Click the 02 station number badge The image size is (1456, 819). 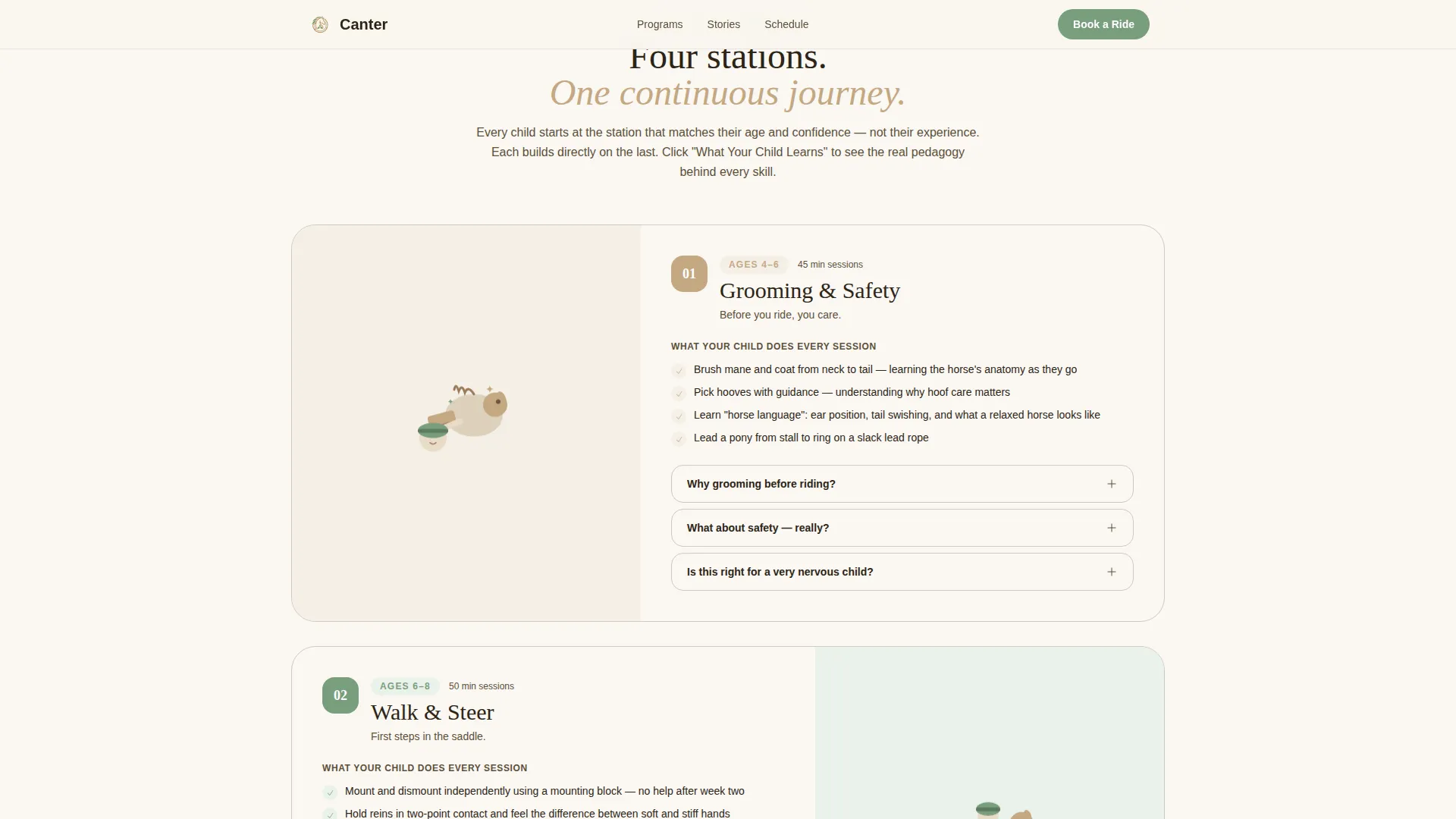(x=340, y=695)
